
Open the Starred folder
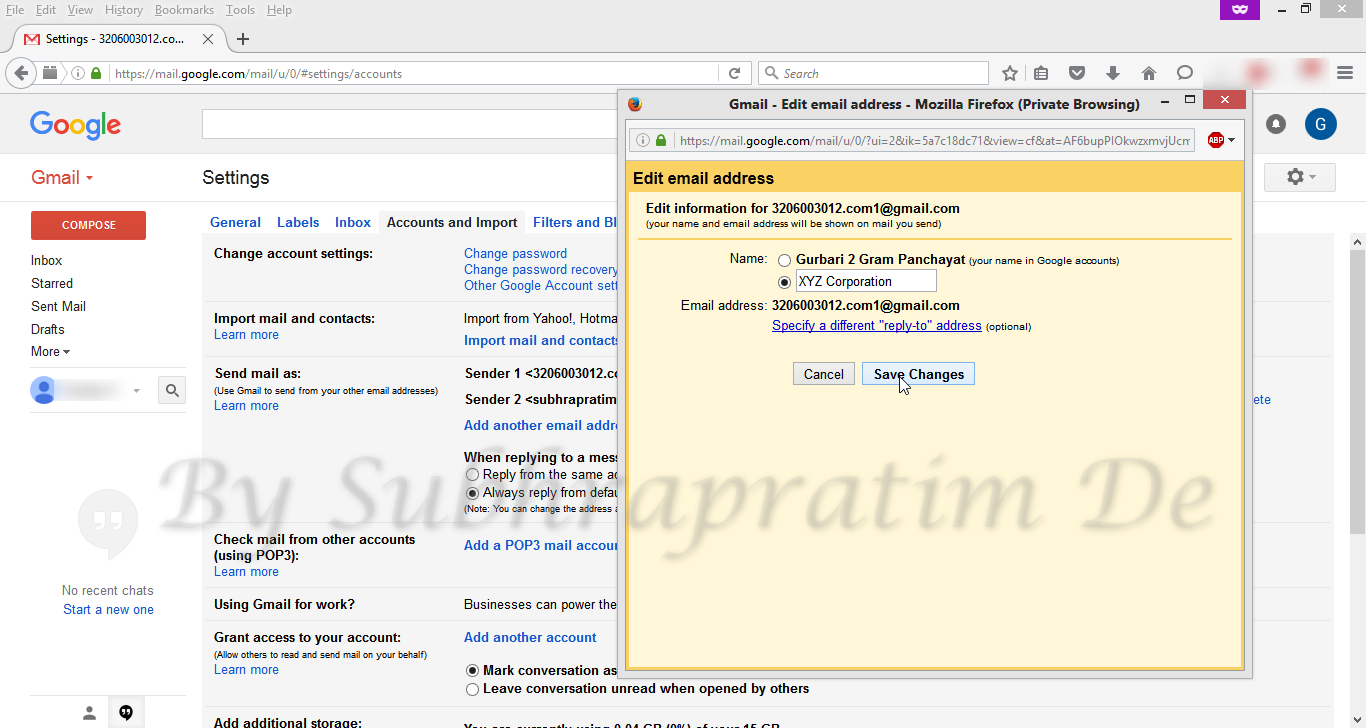pyautogui.click(x=52, y=284)
